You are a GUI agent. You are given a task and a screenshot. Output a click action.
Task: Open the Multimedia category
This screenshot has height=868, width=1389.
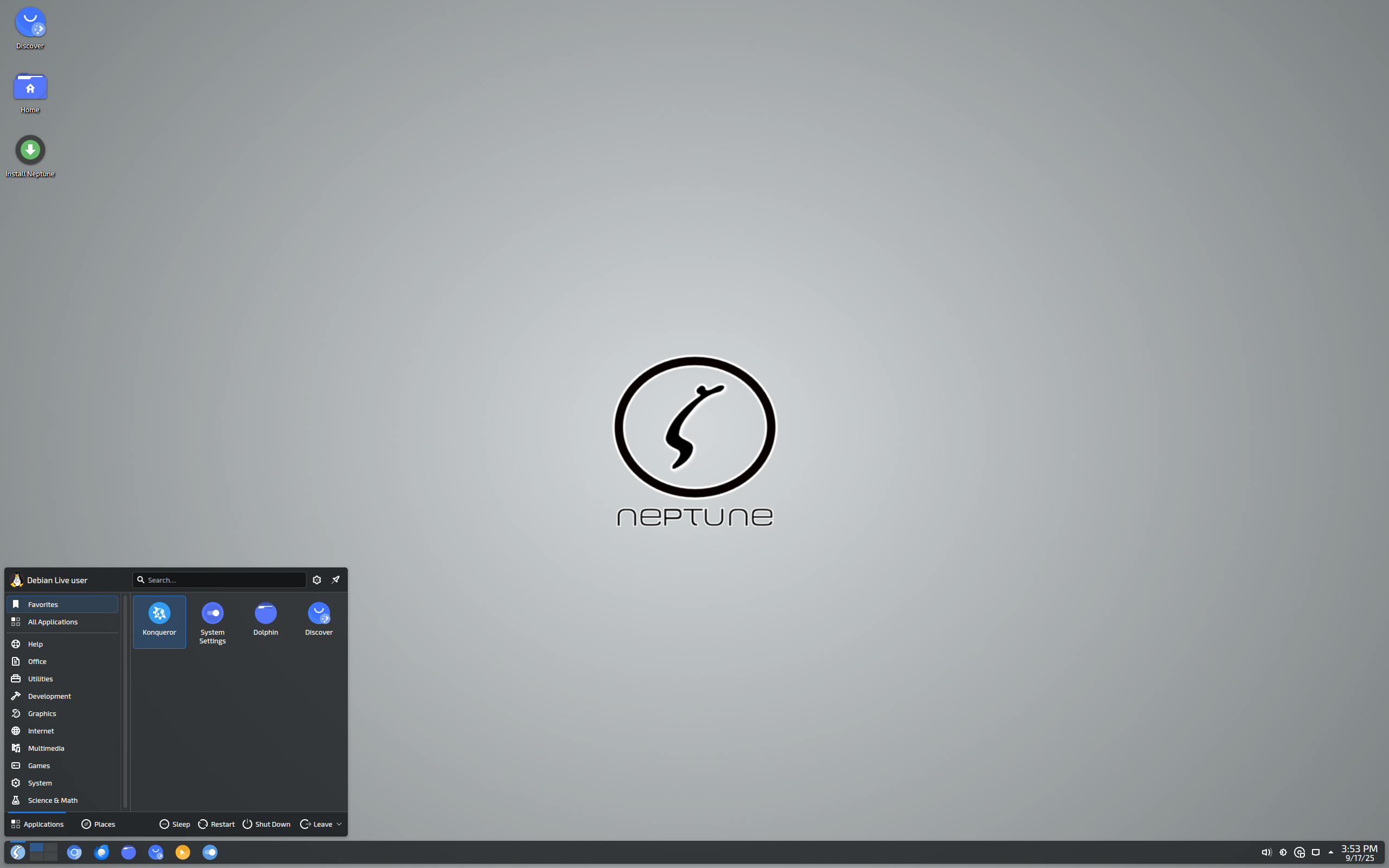pos(62,748)
